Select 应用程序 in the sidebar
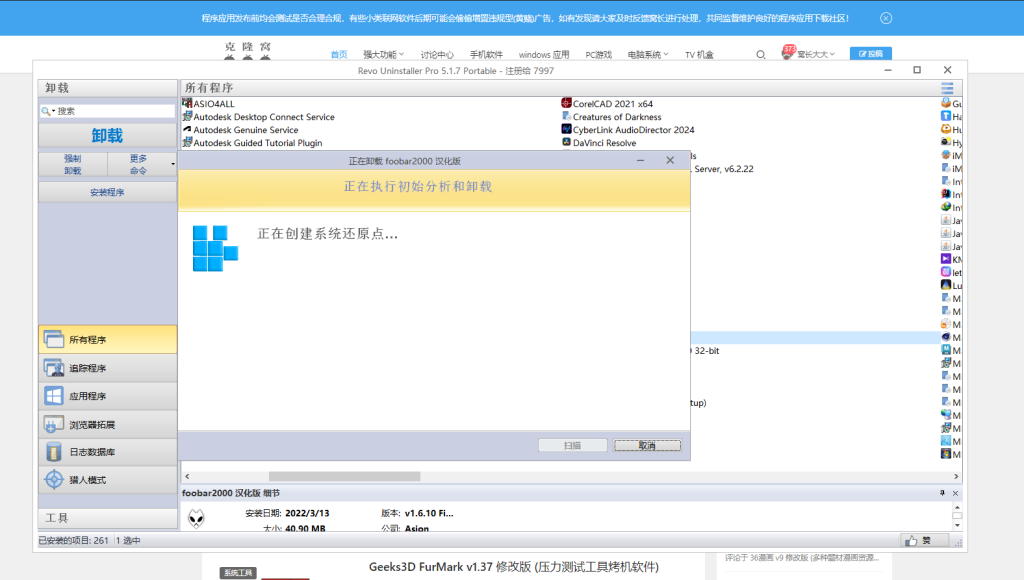This screenshot has height=580, width=1024. click(107, 396)
